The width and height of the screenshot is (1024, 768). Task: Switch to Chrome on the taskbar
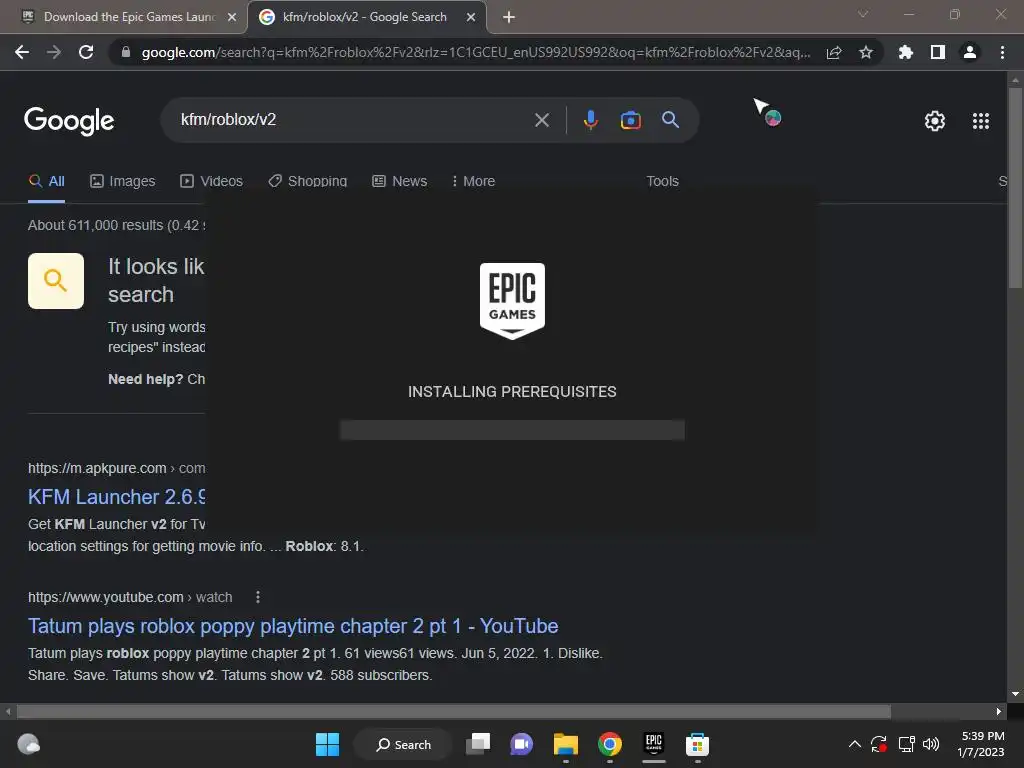pos(609,744)
